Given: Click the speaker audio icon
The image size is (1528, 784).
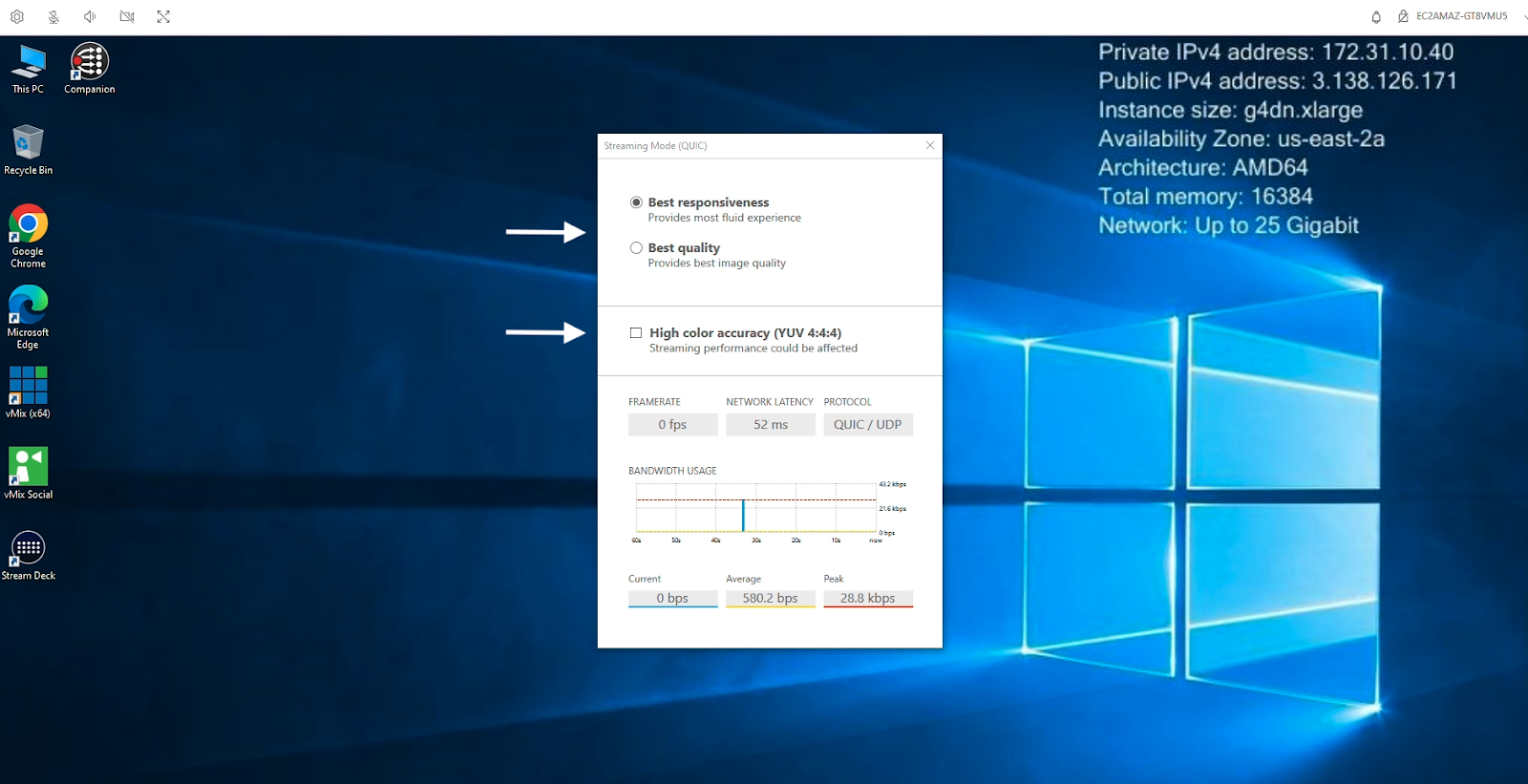Looking at the screenshot, I should click(x=90, y=16).
